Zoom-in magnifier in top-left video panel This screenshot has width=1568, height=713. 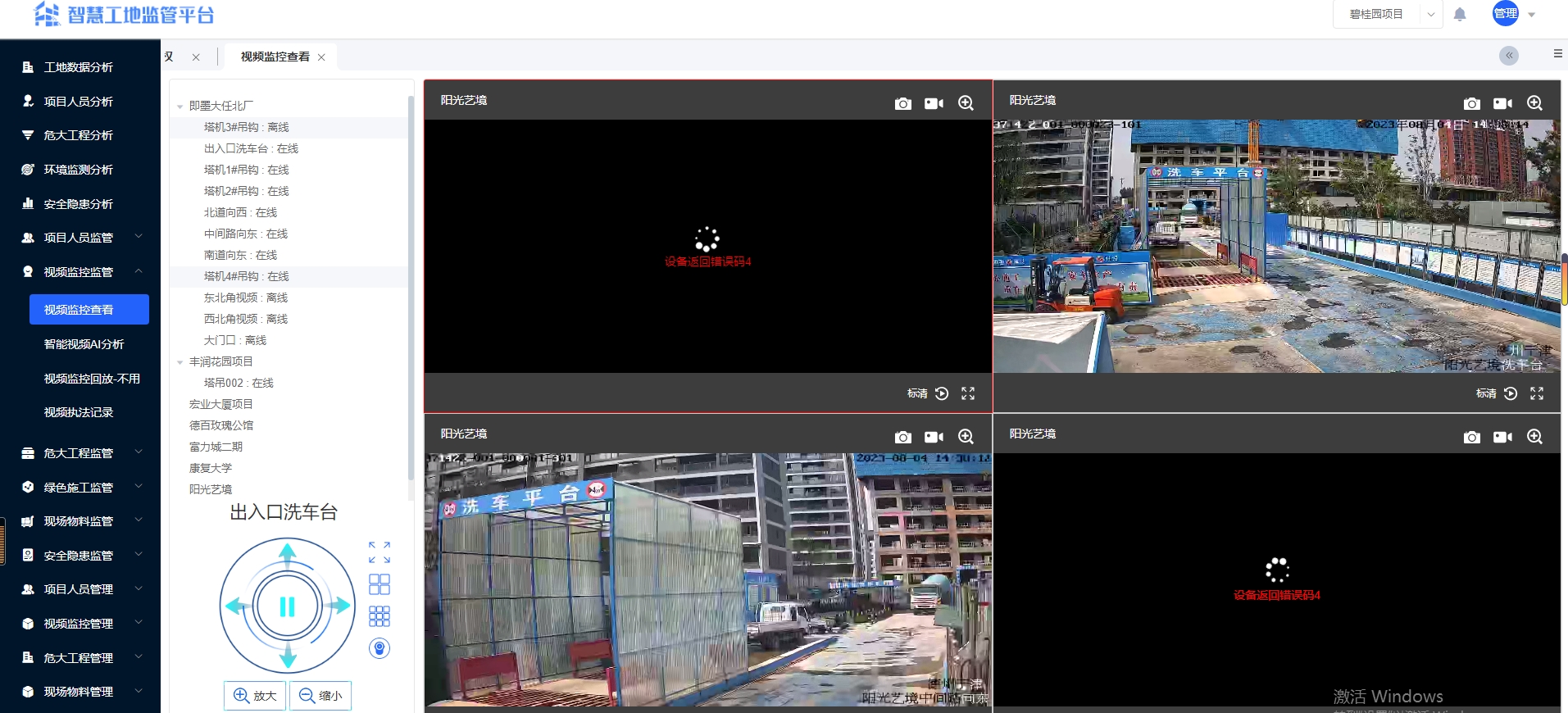[966, 103]
